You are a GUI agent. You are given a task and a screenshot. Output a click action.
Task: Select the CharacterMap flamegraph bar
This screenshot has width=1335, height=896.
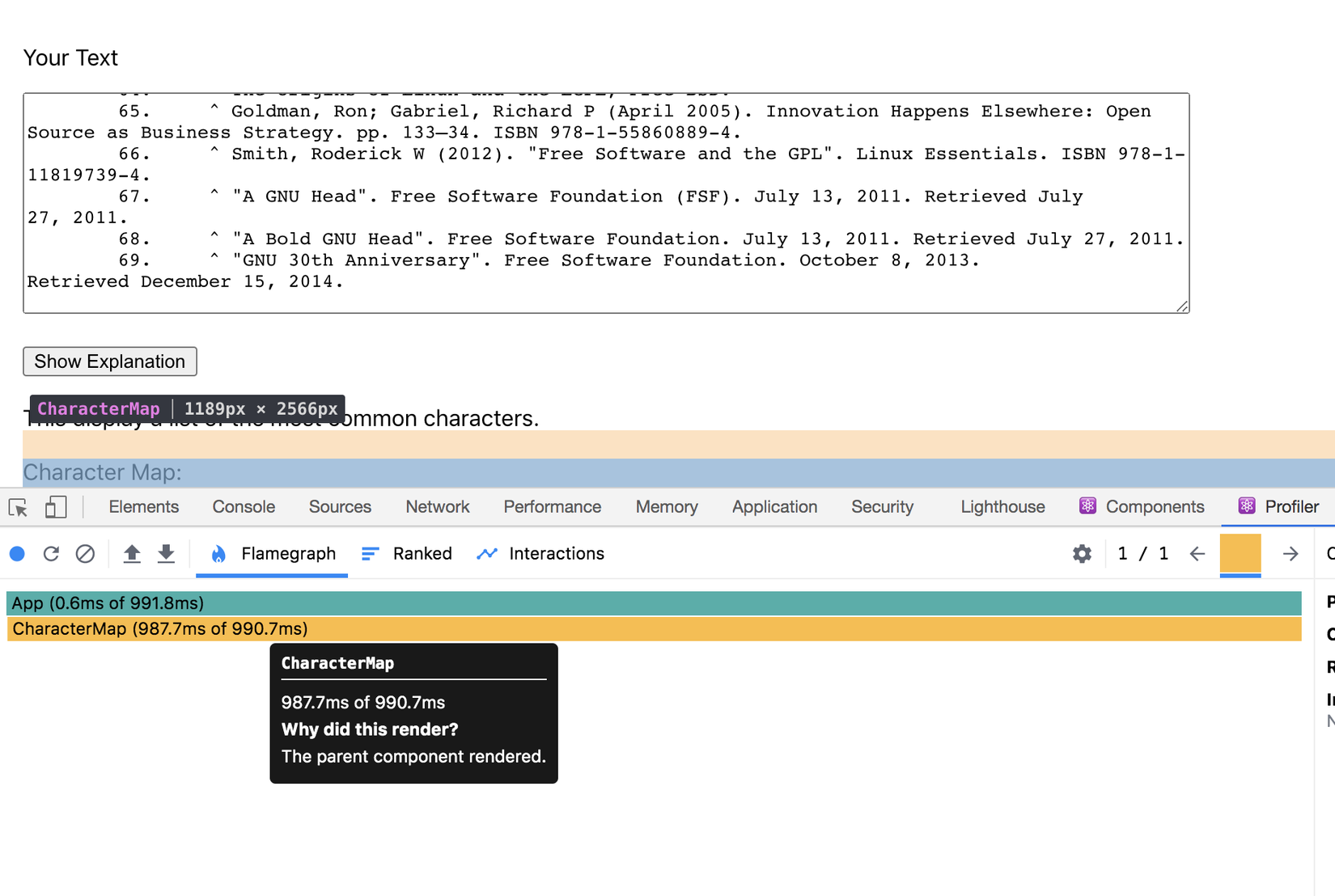coord(654,629)
